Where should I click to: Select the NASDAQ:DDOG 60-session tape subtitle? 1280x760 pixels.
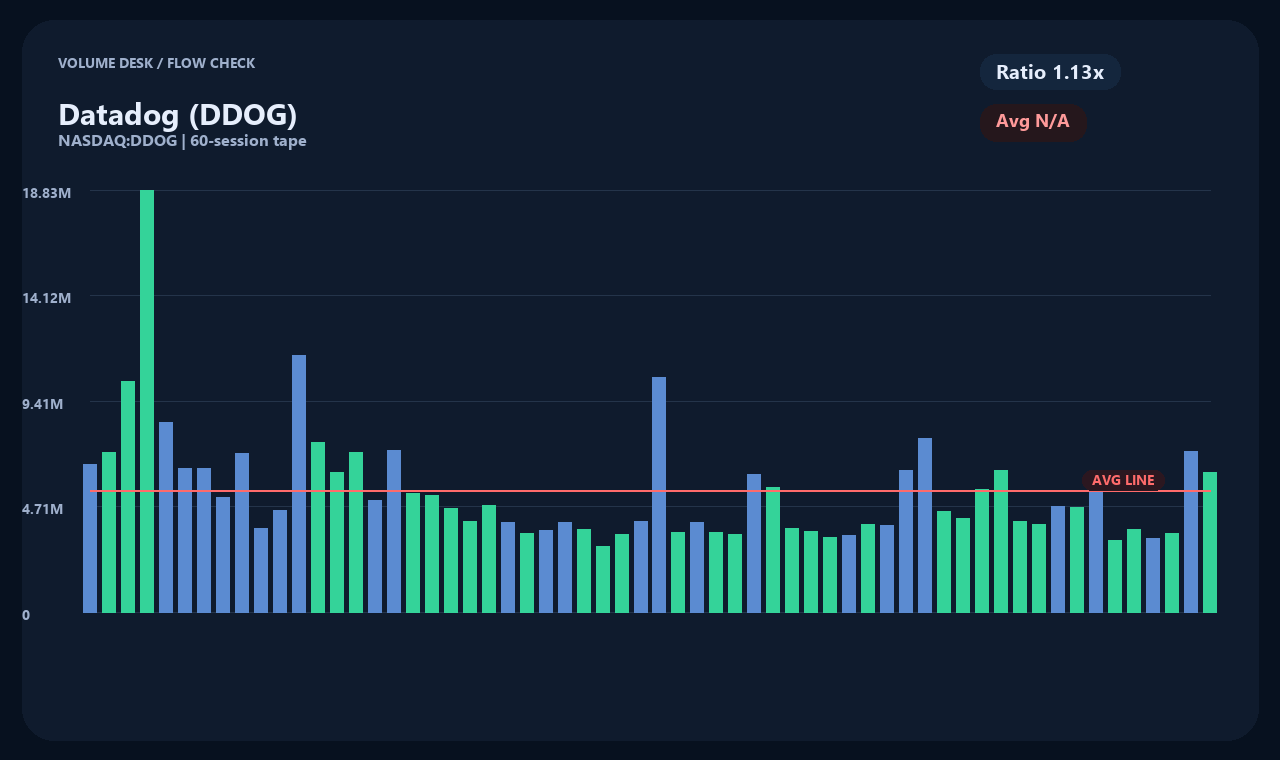182,141
